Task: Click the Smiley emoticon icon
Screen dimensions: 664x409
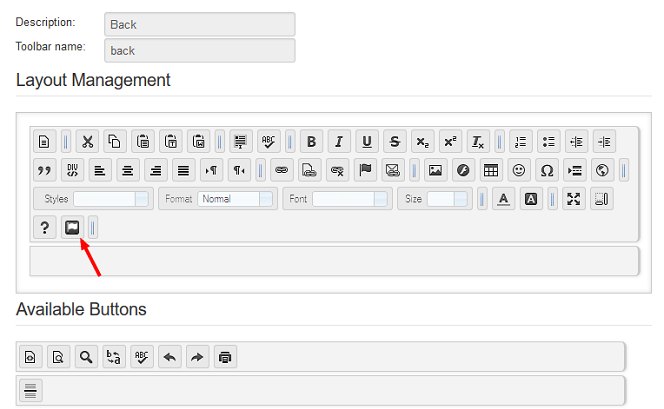Action: click(x=518, y=170)
